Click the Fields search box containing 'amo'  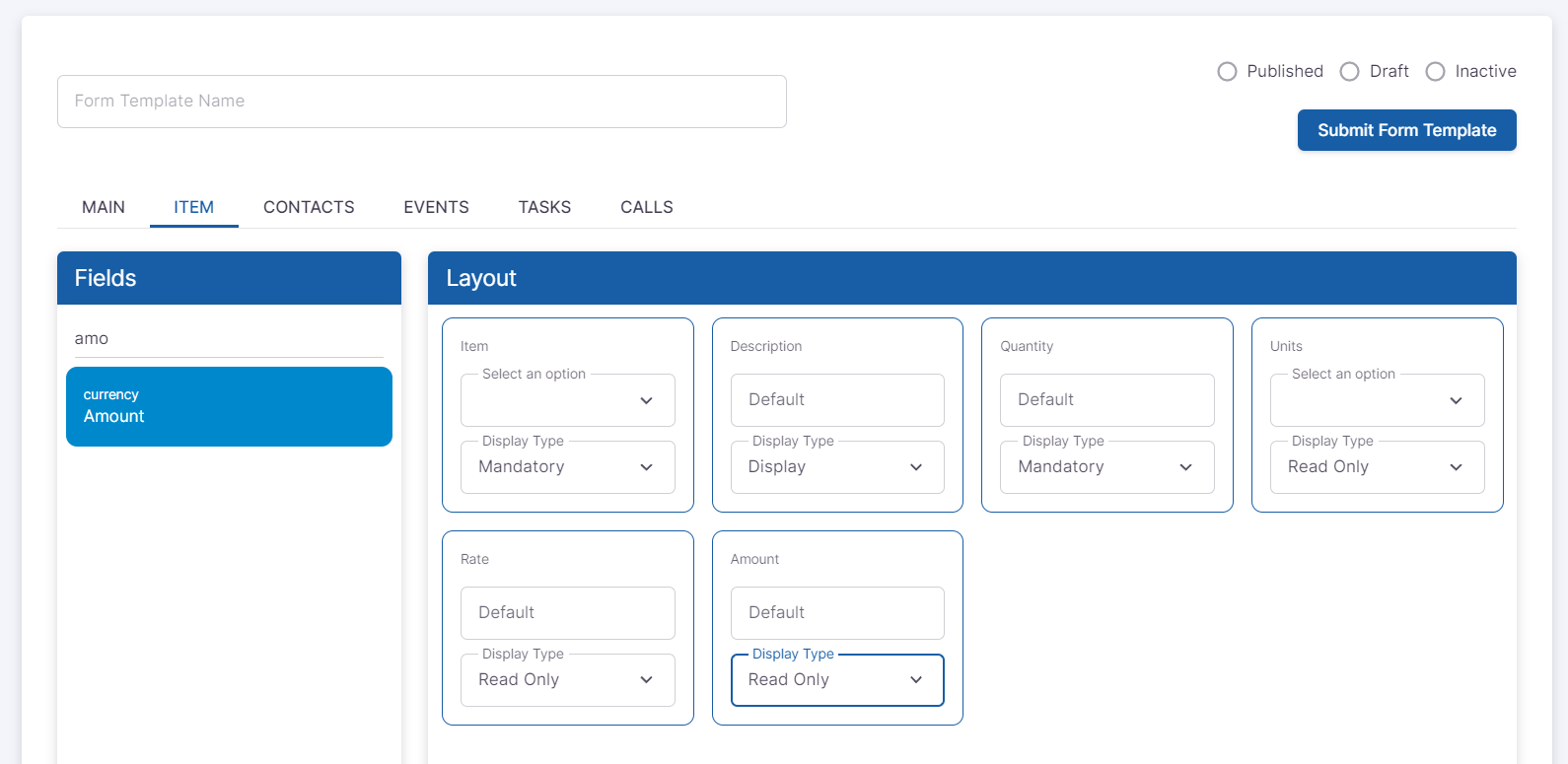(x=229, y=338)
